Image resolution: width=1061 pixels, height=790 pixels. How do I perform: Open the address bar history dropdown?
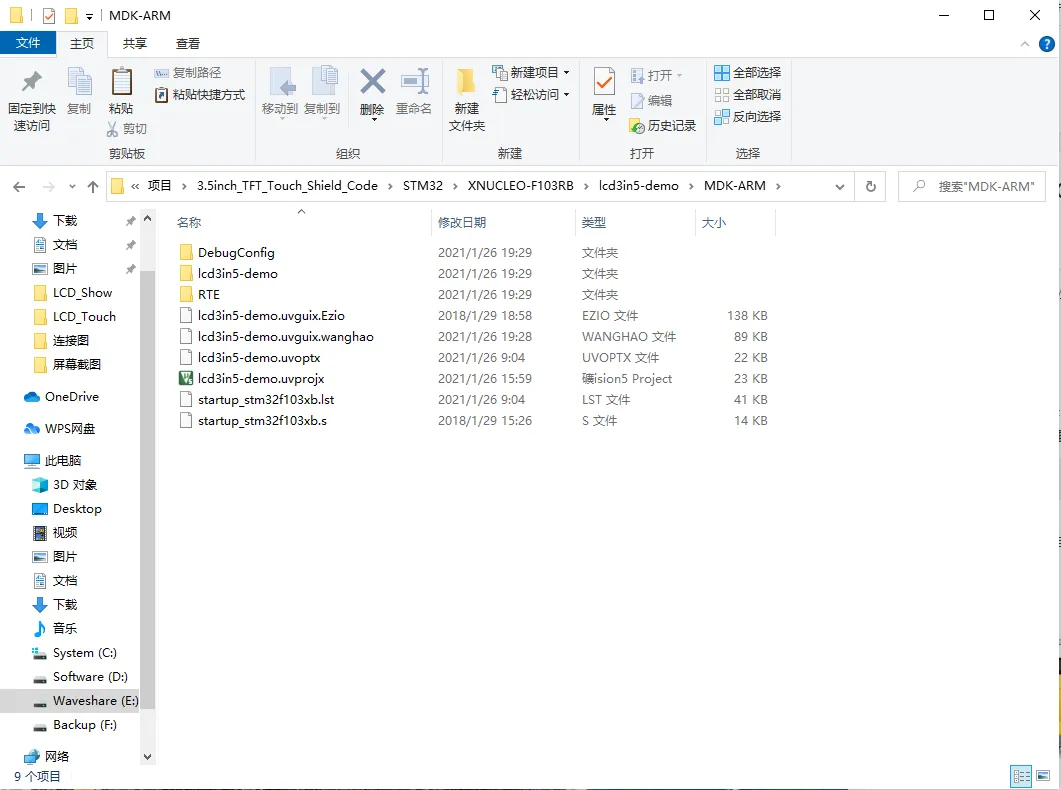(840, 187)
